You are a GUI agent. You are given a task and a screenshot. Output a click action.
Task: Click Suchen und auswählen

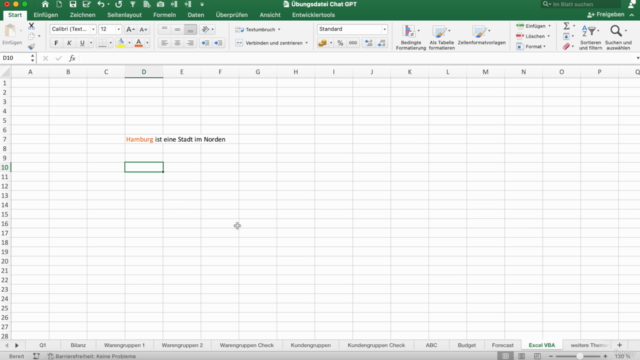click(618, 37)
